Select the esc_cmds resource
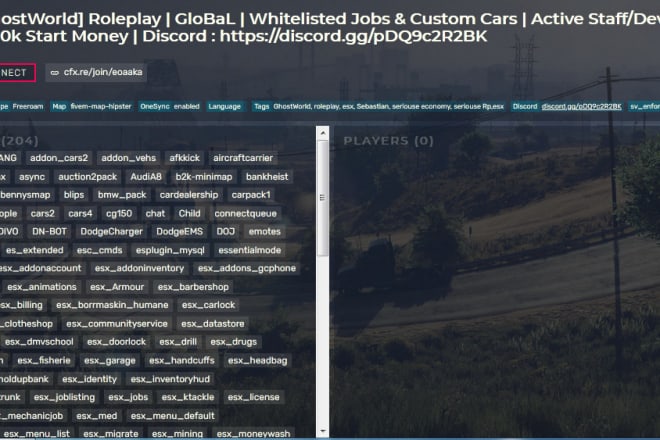 click(99, 250)
